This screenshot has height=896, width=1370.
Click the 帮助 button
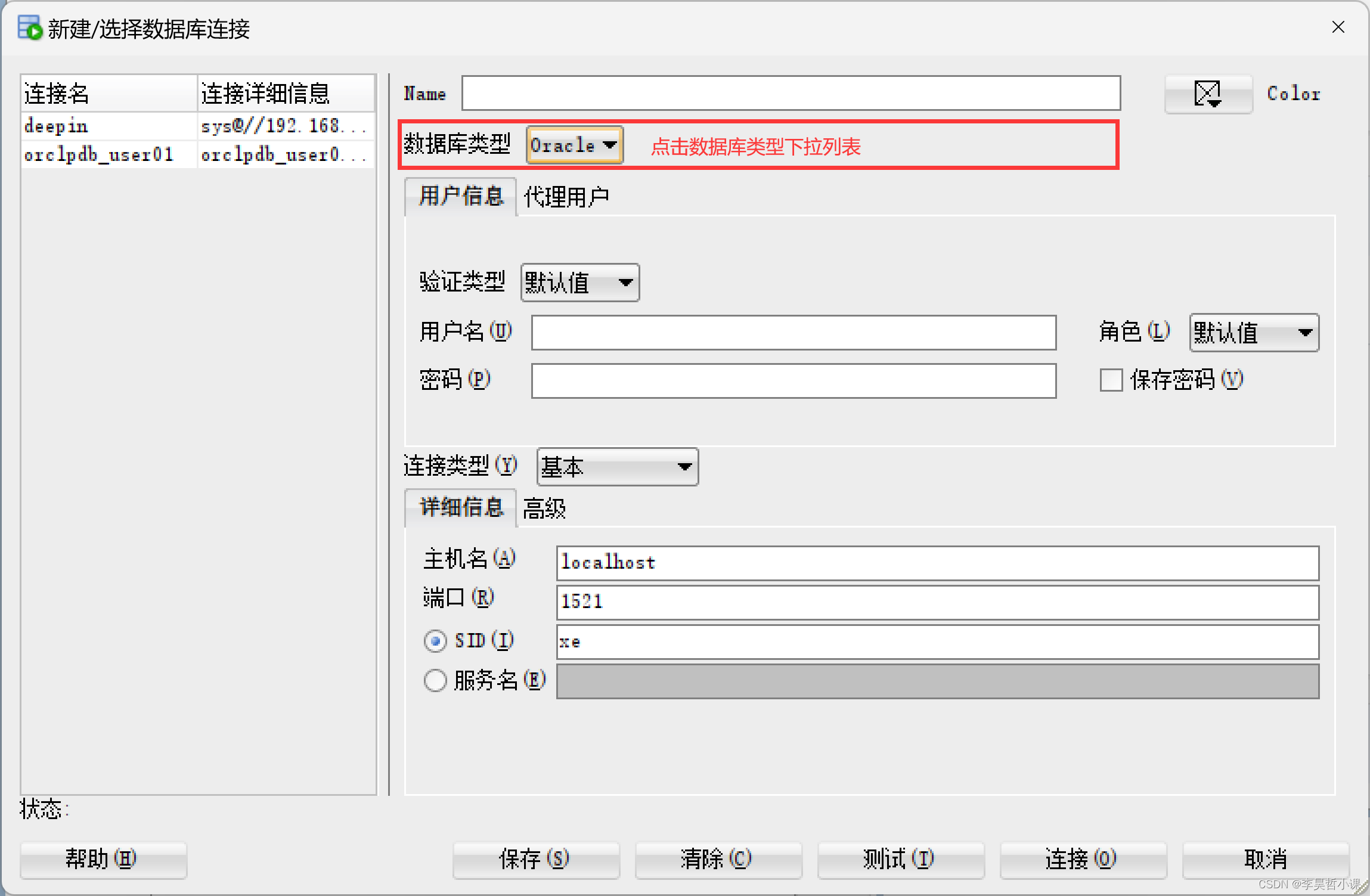click(x=103, y=859)
